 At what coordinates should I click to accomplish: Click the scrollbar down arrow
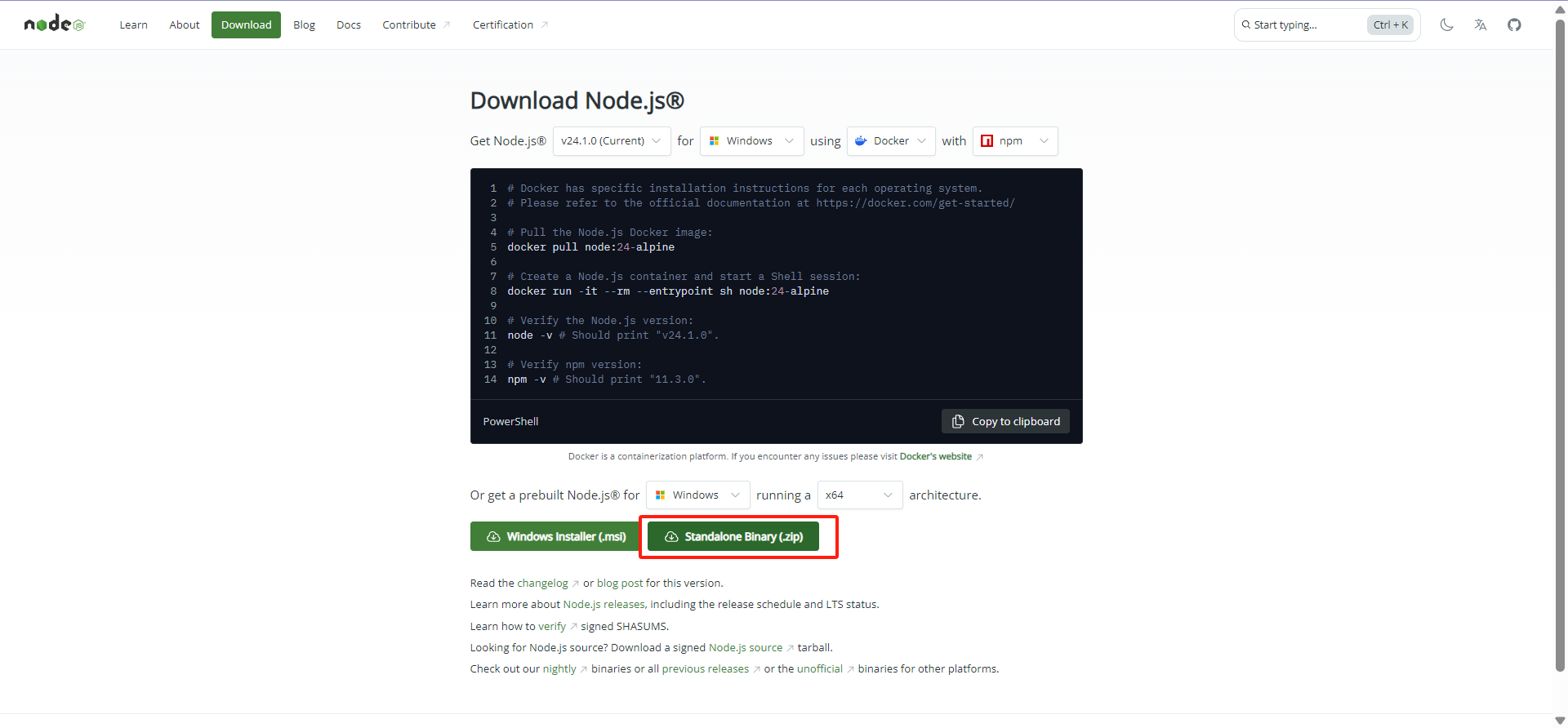click(x=1560, y=720)
